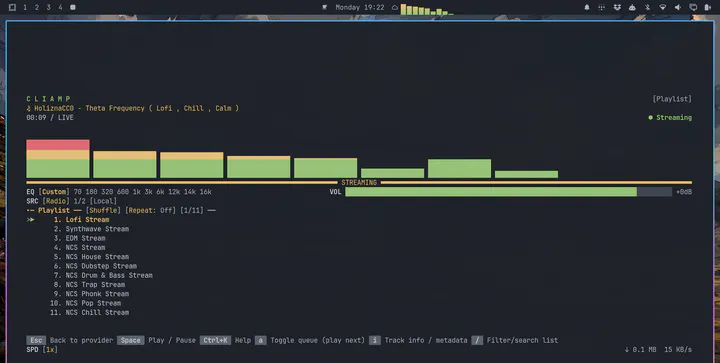Click the '+0dB' volume value
Viewport: 720px width, 363px height.
pyautogui.click(x=684, y=192)
